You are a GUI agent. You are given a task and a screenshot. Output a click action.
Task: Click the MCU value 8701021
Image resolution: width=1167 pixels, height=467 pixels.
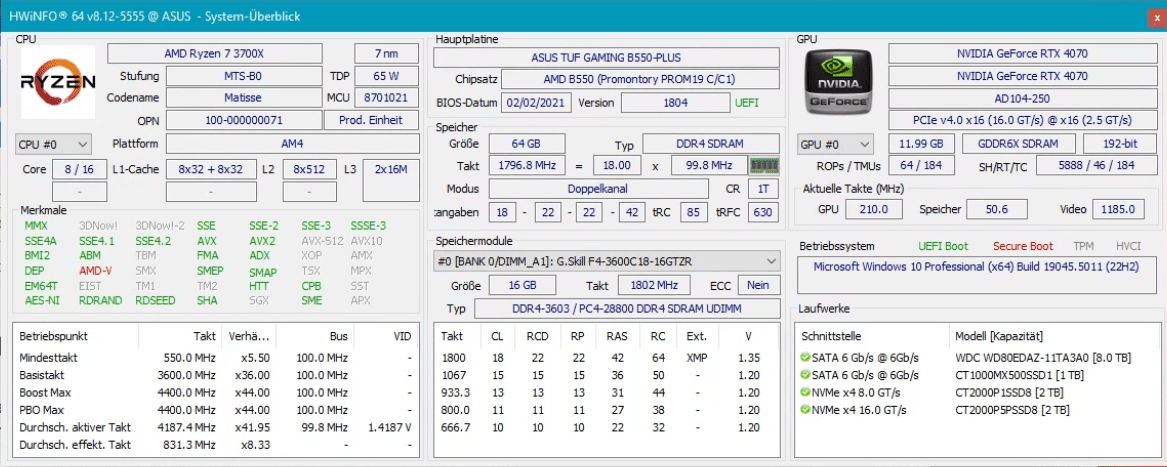386,98
